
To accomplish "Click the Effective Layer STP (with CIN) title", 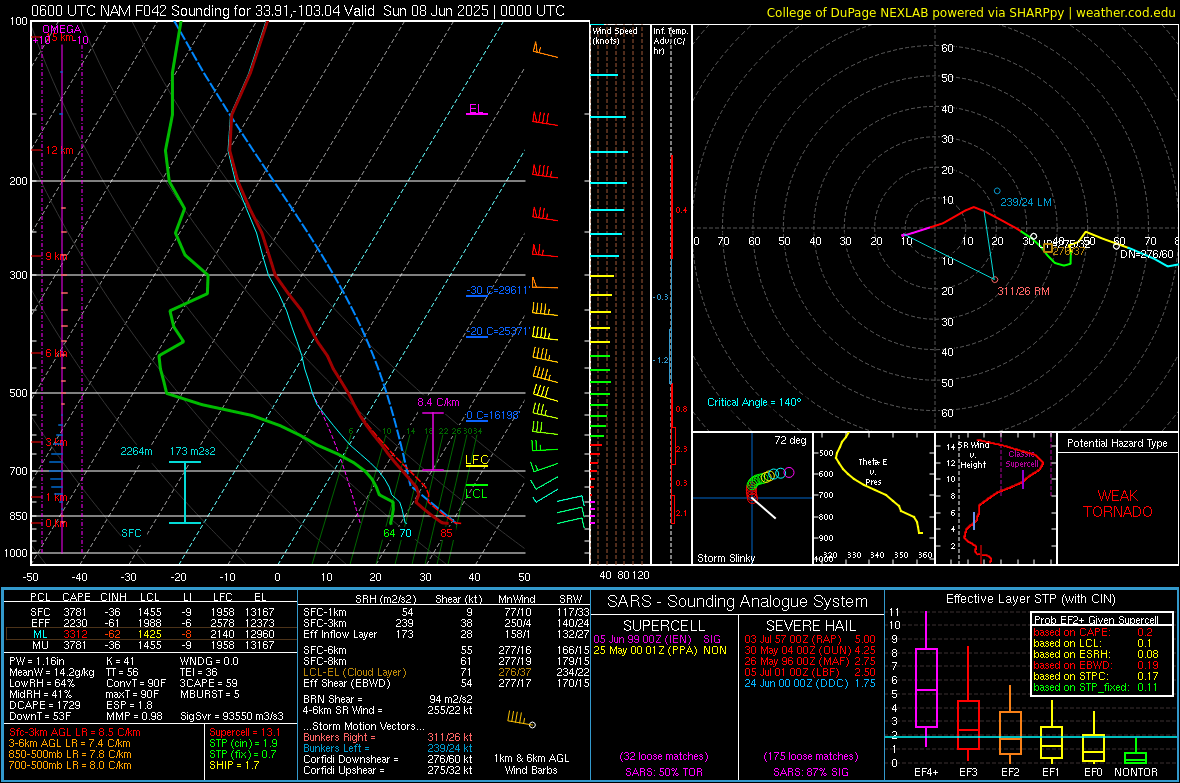I will tap(1030, 599).
